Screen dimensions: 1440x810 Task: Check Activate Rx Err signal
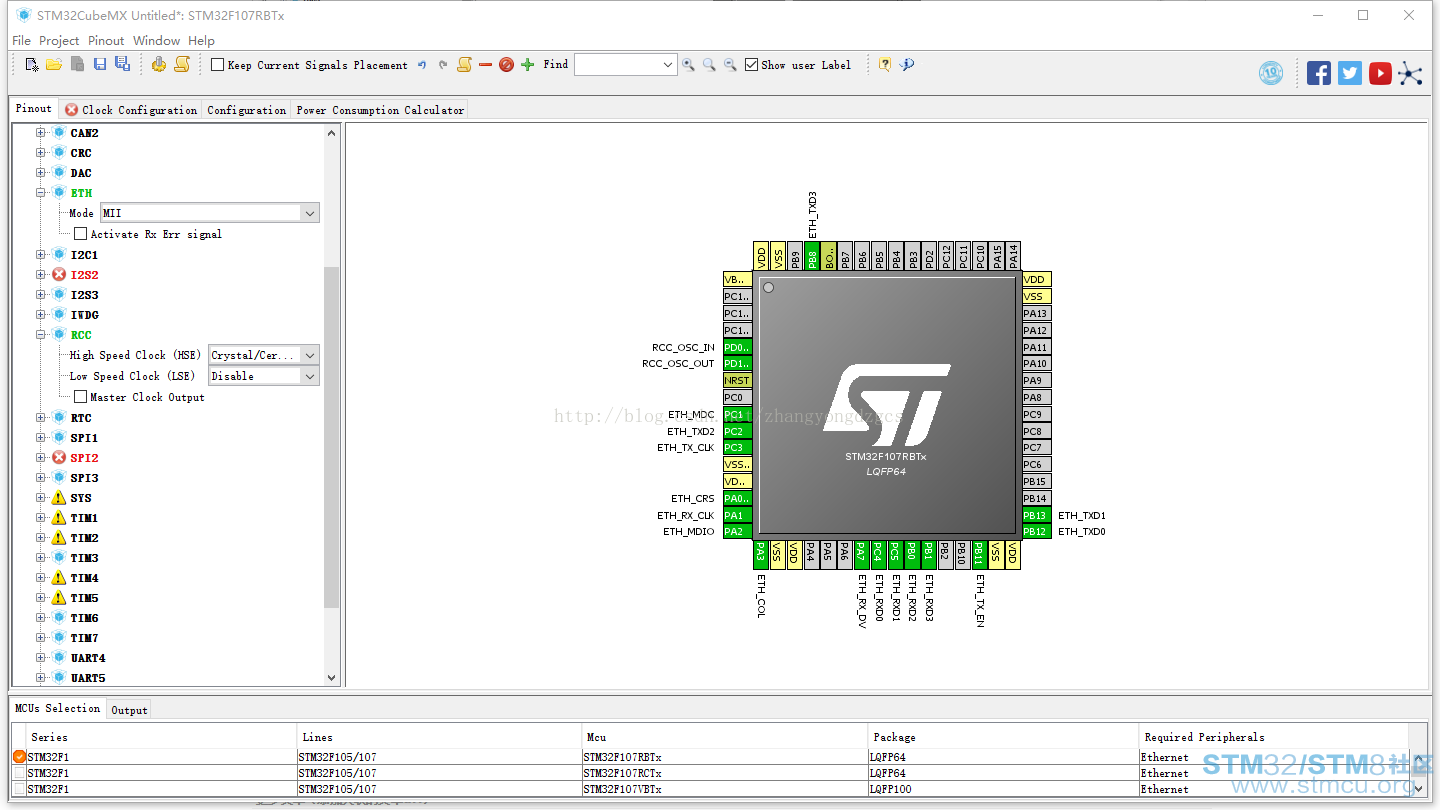point(81,234)
